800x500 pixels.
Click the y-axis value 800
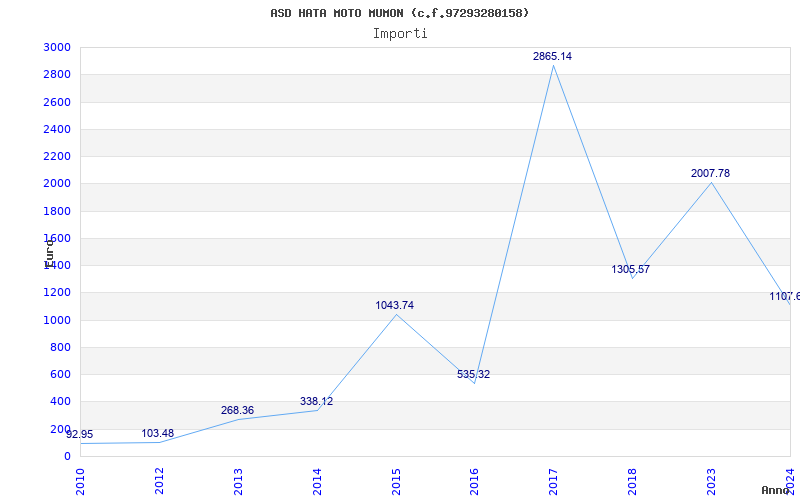click(x=60, y=347)
